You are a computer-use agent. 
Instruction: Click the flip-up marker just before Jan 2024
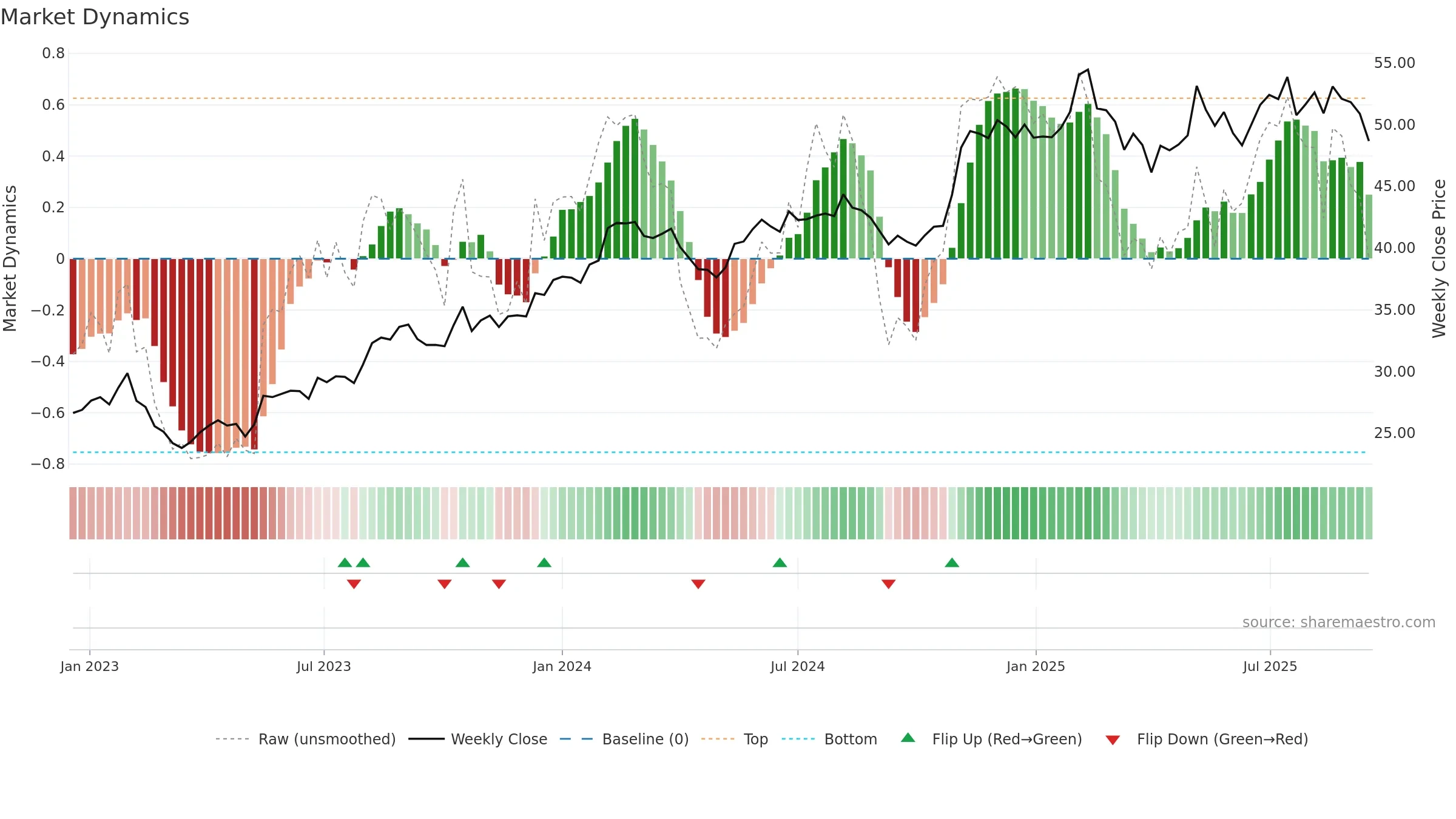click(544, 562)
